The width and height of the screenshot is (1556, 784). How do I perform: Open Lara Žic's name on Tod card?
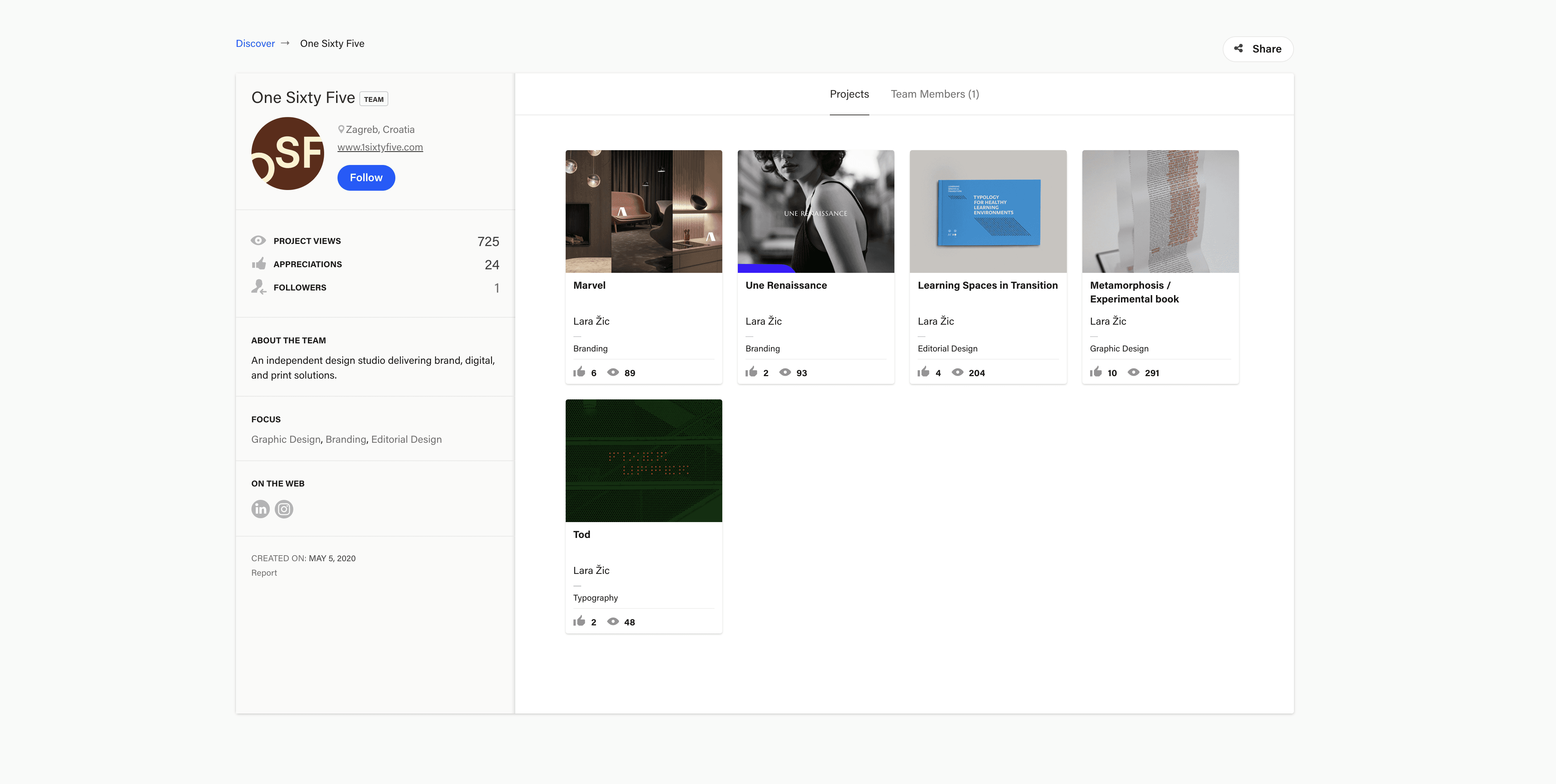coord(591,570)
